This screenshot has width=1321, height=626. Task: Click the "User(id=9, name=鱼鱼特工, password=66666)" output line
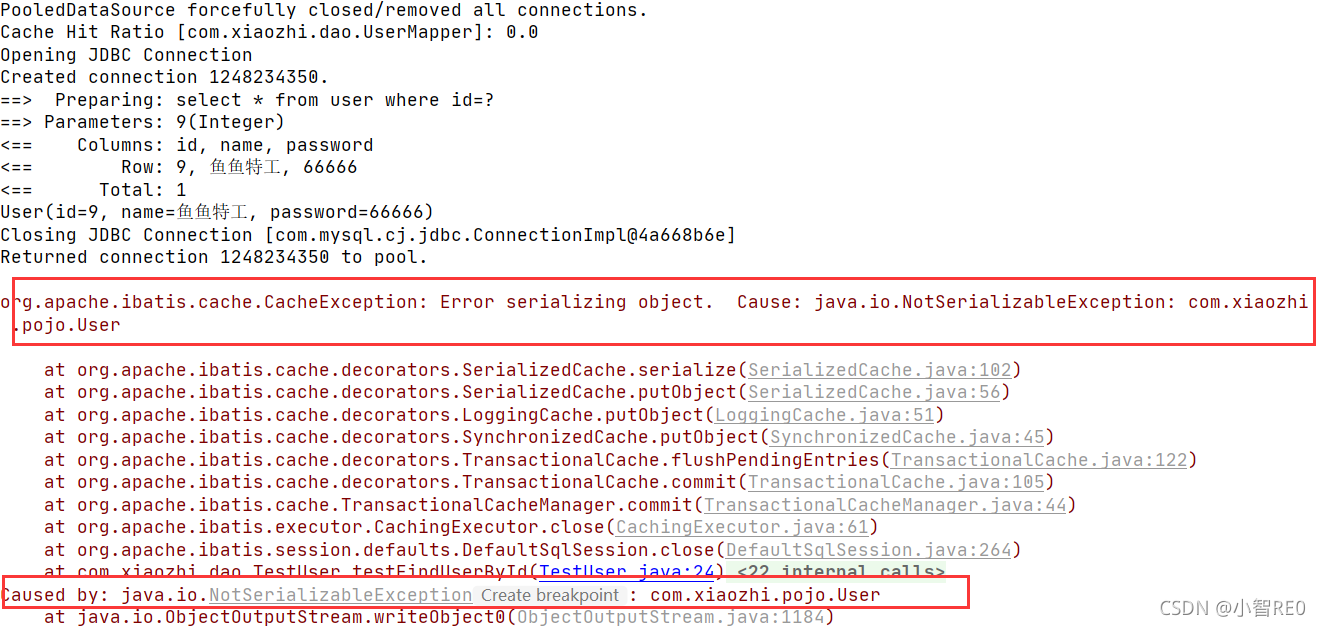[217, 212]
